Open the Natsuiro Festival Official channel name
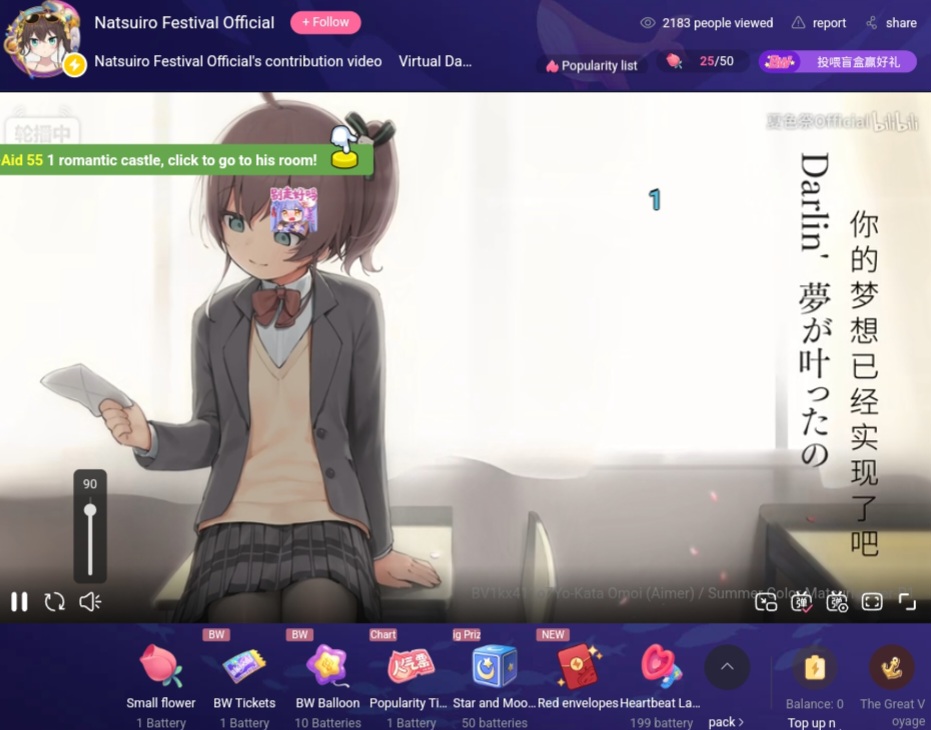The width and height of the screenshot is (931, 730). coord(184,23)
